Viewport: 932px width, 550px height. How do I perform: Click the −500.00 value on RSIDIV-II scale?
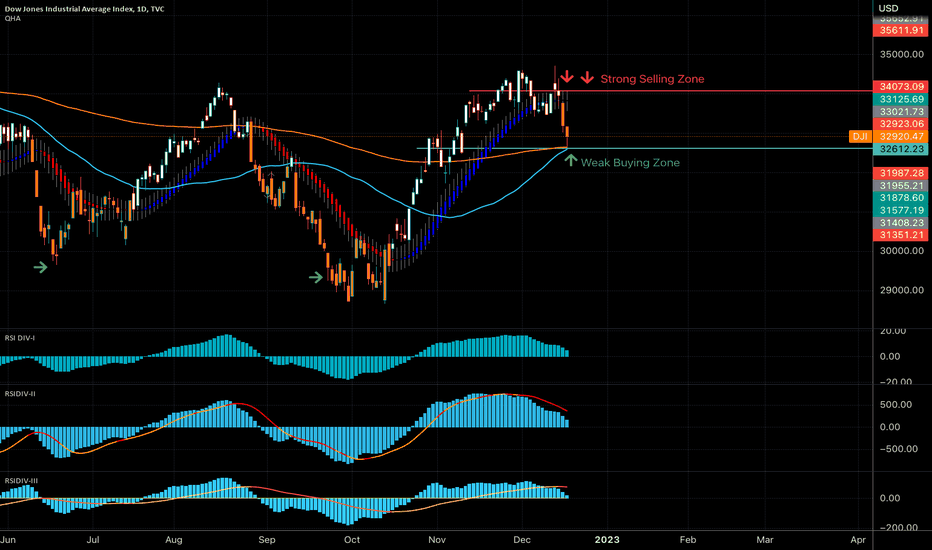(899, 449)
